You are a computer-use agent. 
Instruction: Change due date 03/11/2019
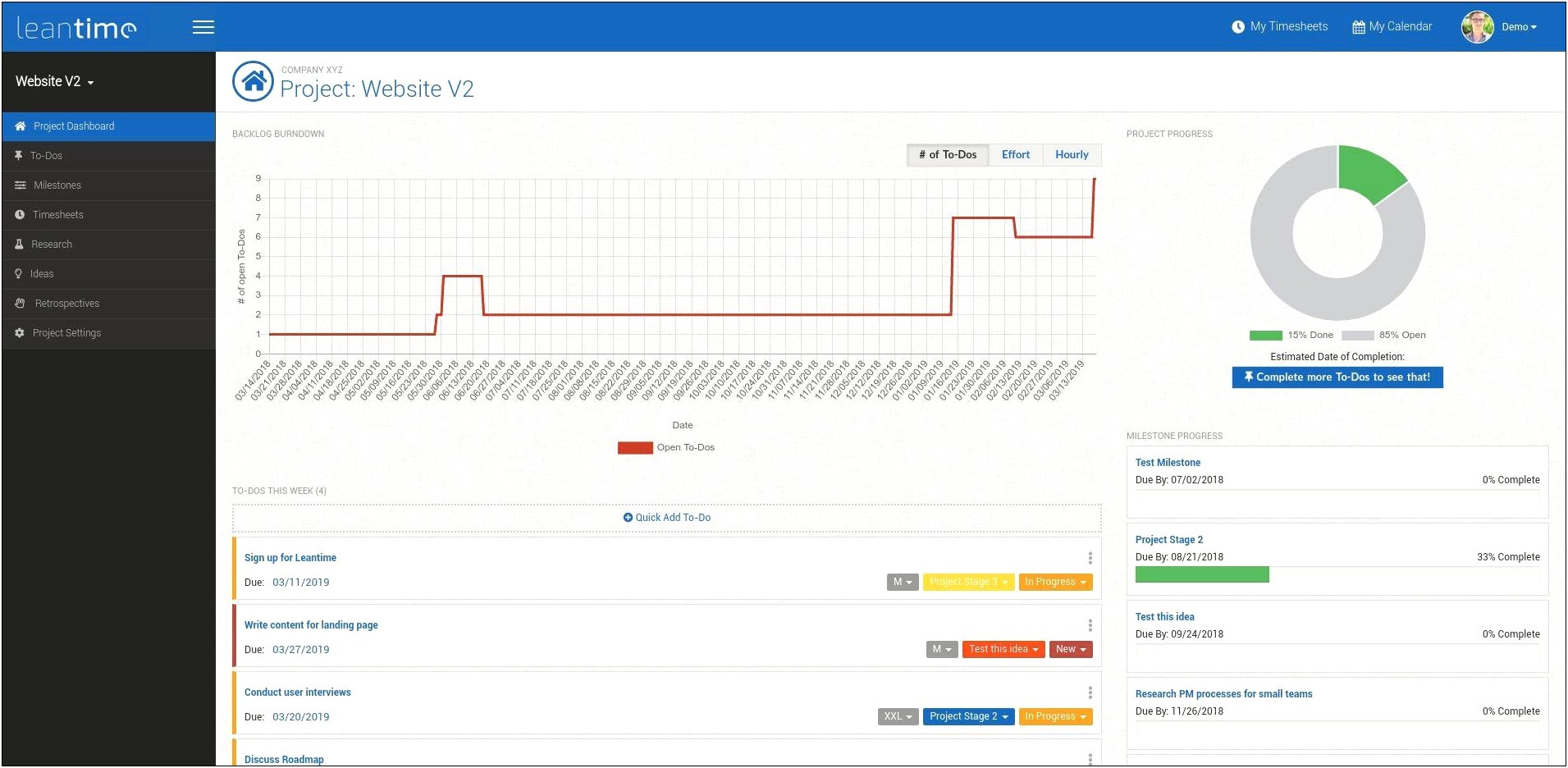[x=301, y=583]
